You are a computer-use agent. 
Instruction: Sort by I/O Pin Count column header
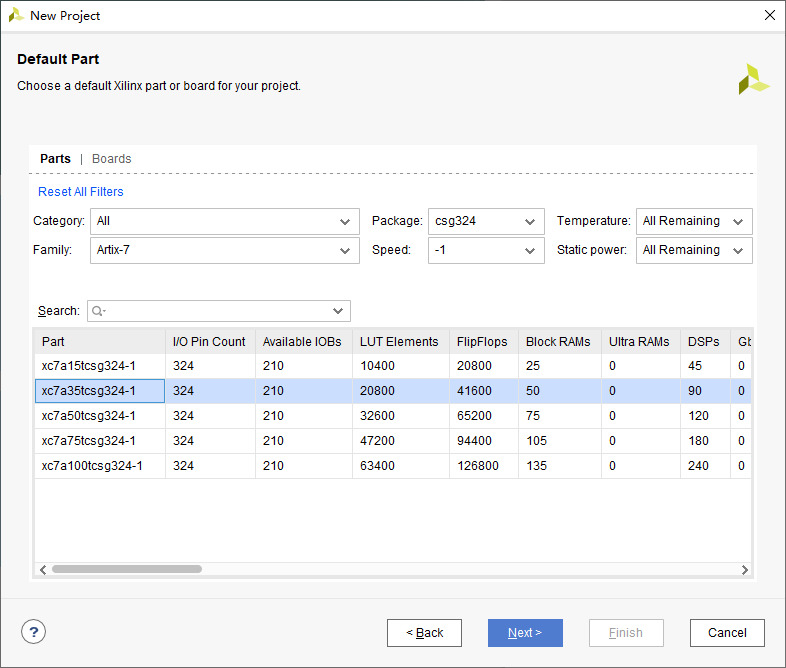(210, 342)
